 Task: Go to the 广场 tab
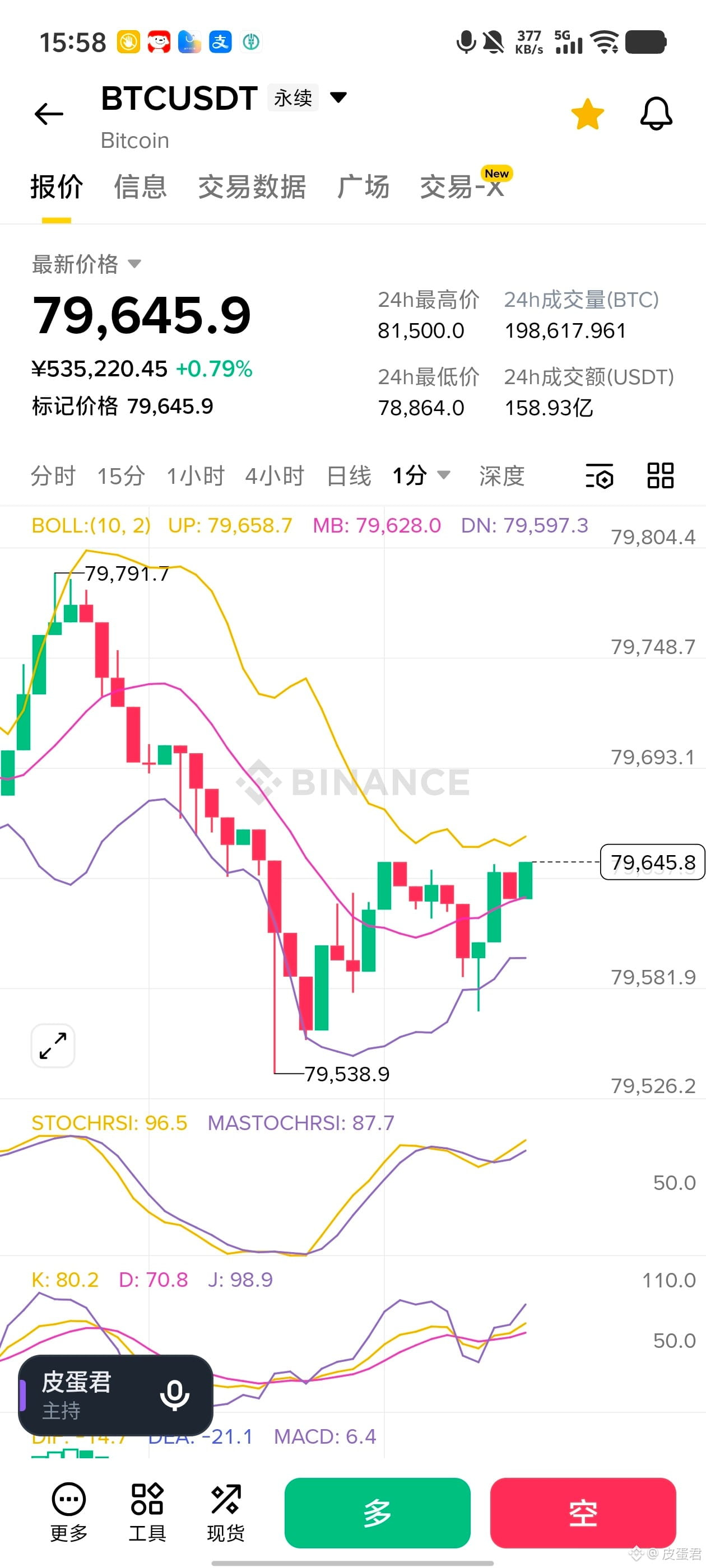pos(363,187)
